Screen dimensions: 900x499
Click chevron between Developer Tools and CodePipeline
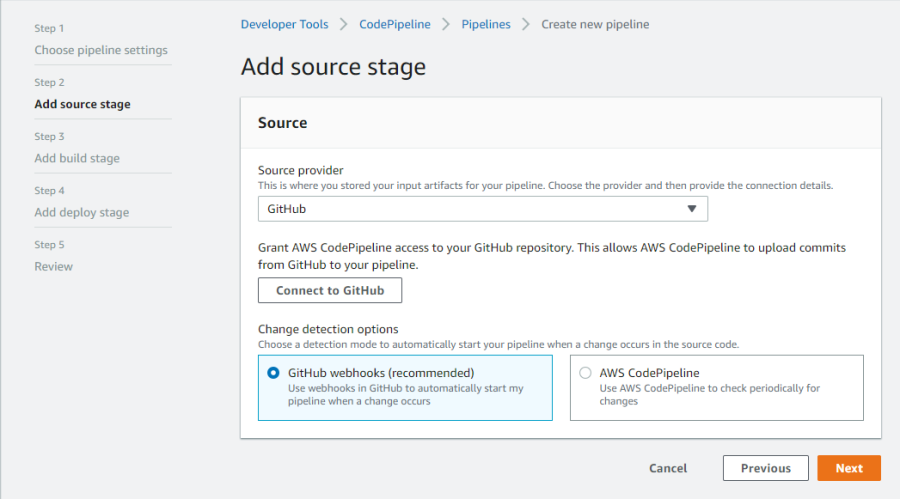point(343,24)
